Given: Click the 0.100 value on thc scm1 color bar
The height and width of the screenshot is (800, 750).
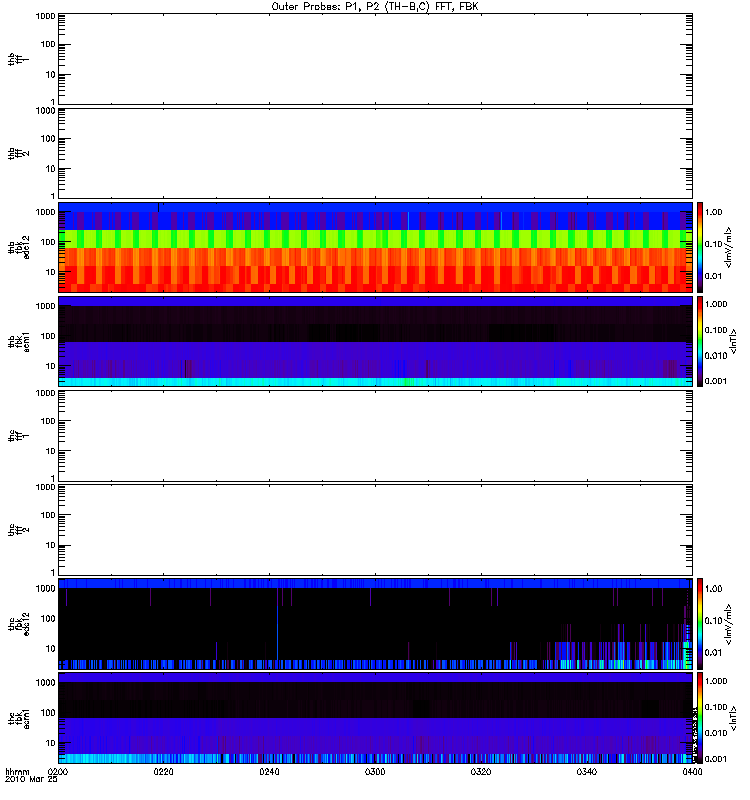Looking at the screenshot, I should (x=716, y=707).
